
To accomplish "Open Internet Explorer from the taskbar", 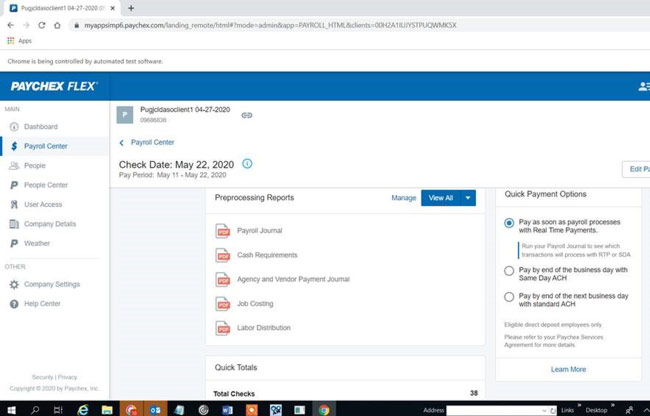I will pos(83,410).
